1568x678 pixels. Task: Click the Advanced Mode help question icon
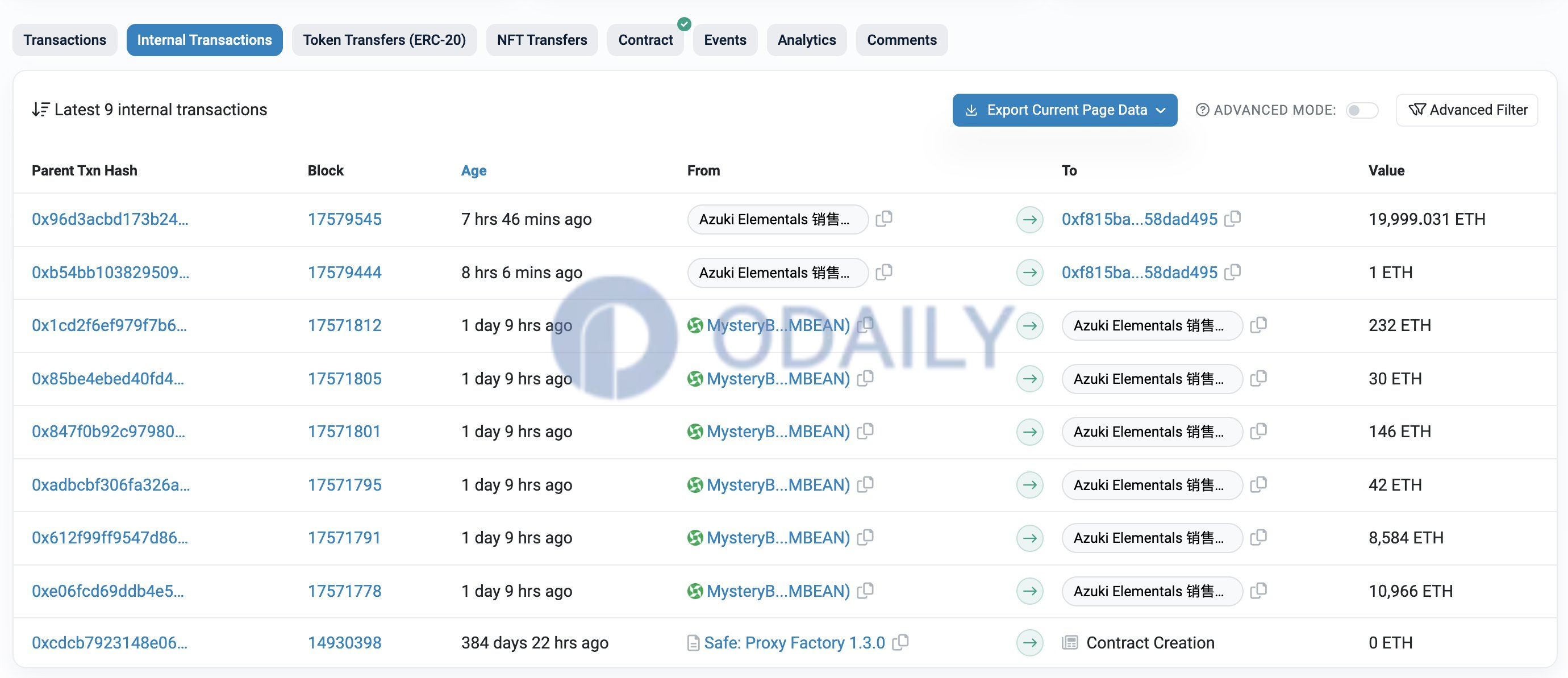point(1202,110)
